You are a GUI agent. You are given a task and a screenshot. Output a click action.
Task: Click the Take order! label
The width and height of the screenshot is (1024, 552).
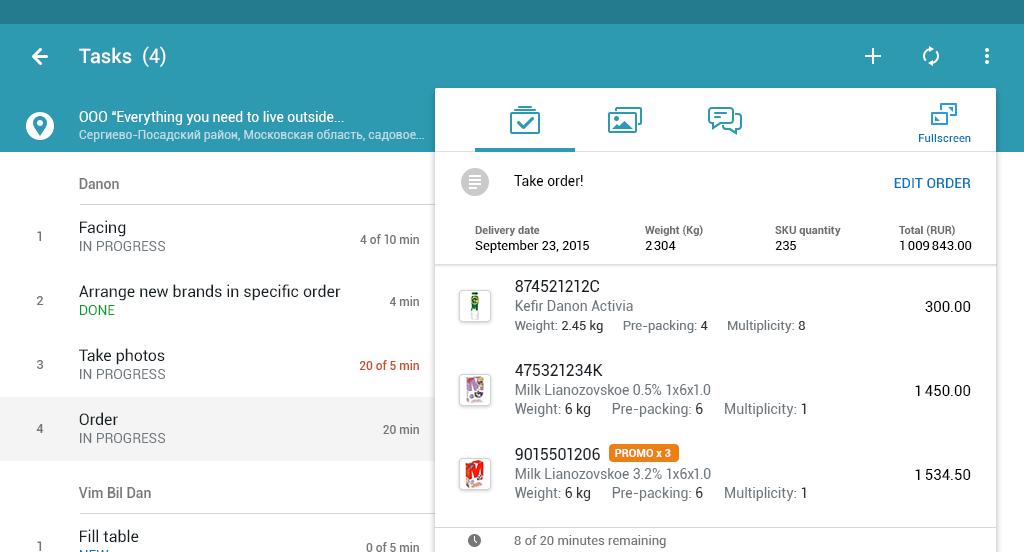pyautogui.click(x=549, y=181)
